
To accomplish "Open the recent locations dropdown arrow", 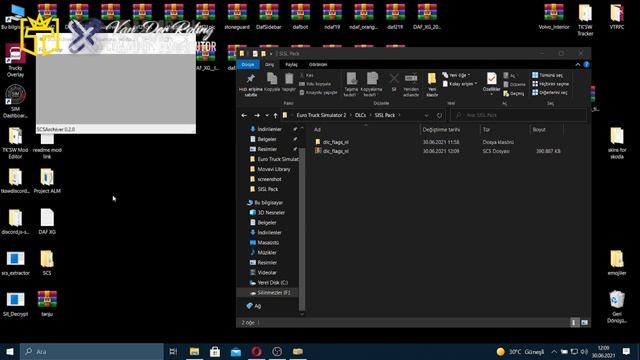I will click(267, 116).
